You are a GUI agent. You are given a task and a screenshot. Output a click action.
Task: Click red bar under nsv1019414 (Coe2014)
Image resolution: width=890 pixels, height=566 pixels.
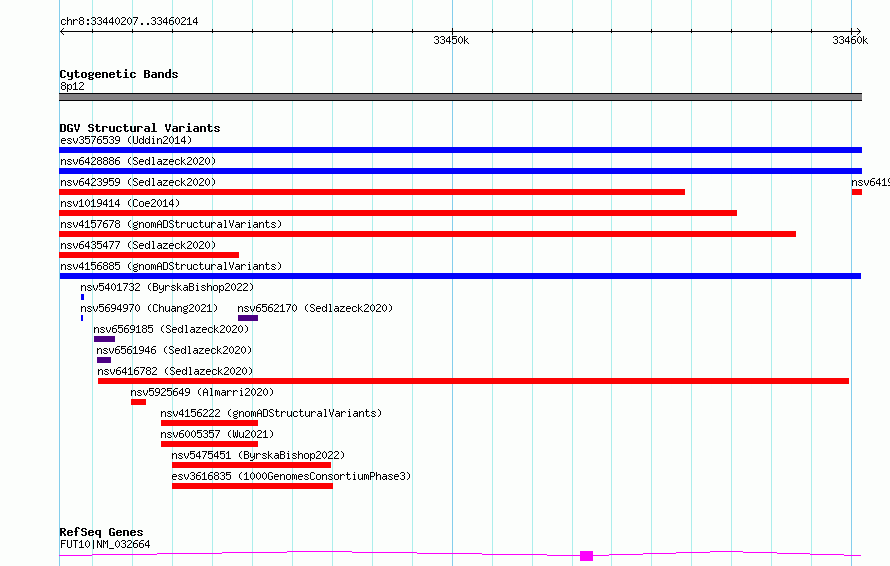(x=398, y=213)
